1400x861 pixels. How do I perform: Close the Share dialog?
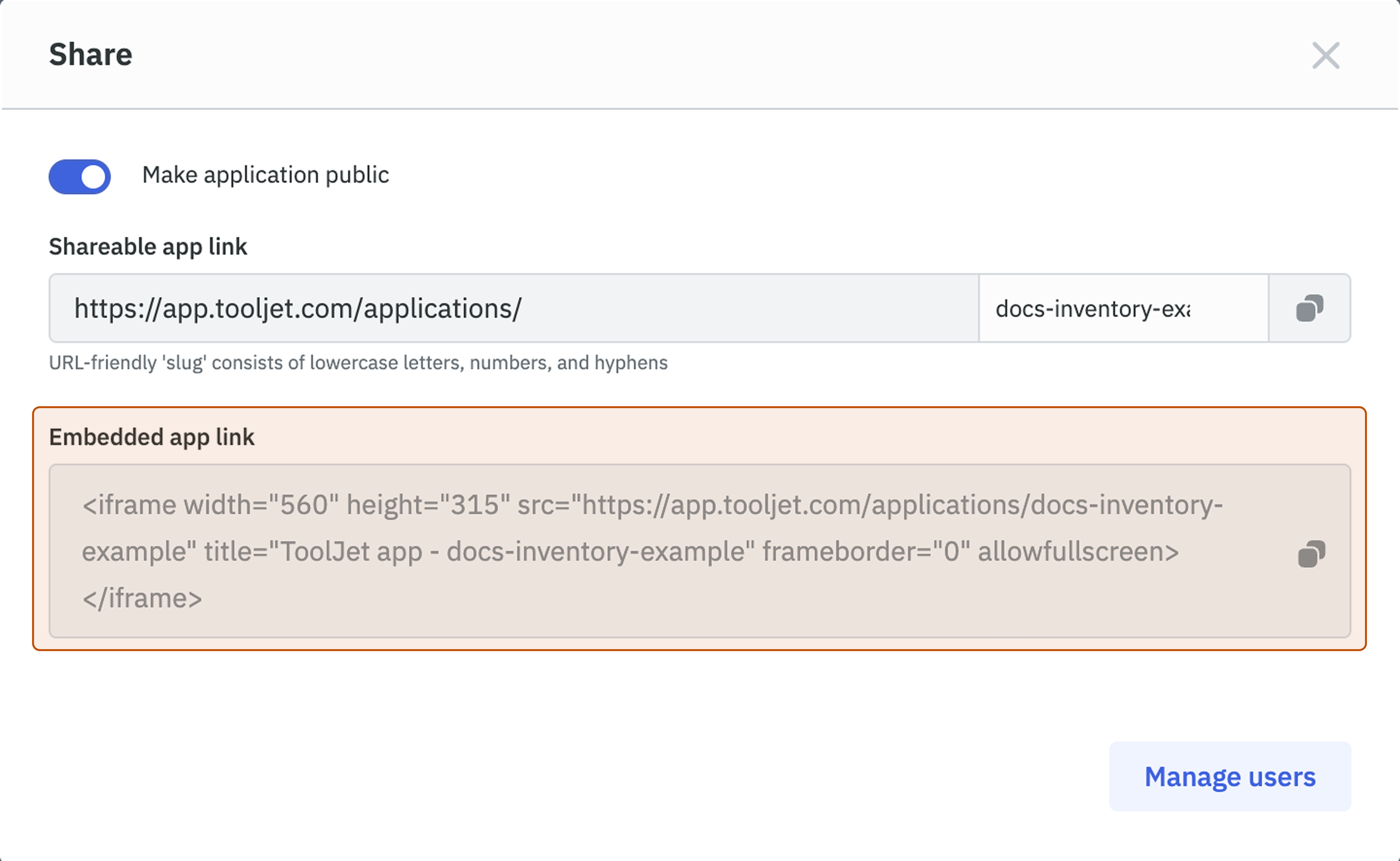(x=1326, y=55)
